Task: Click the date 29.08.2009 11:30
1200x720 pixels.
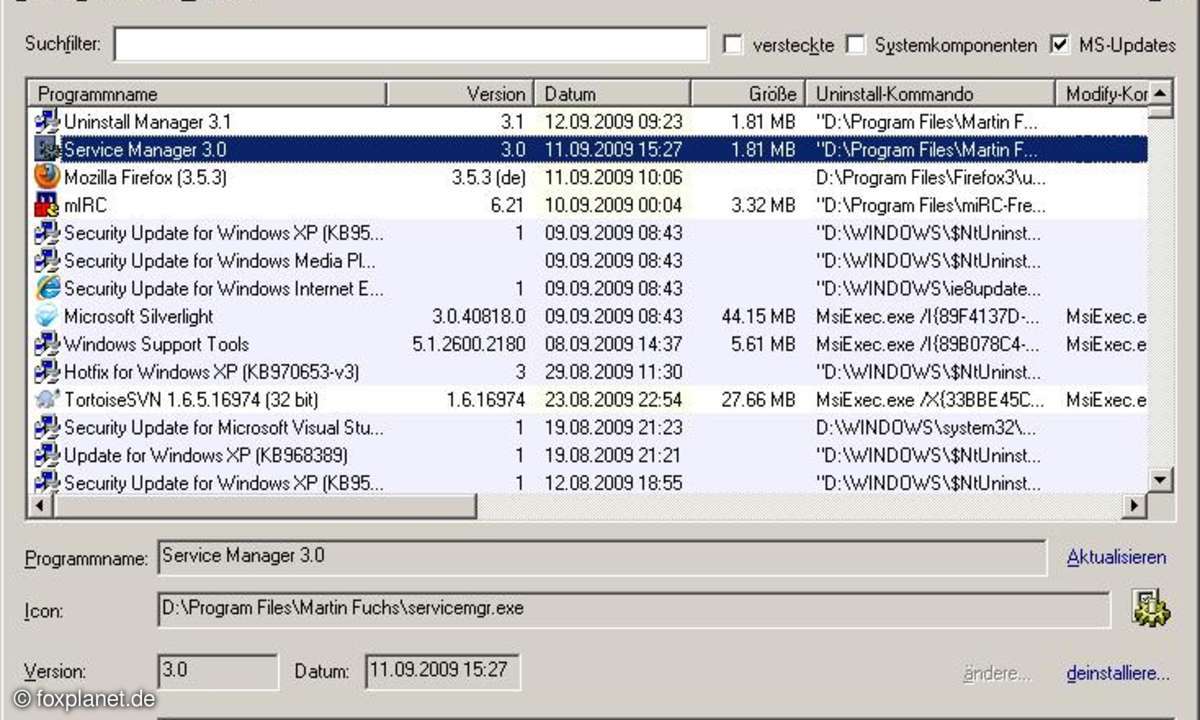Action: point(613,372)
